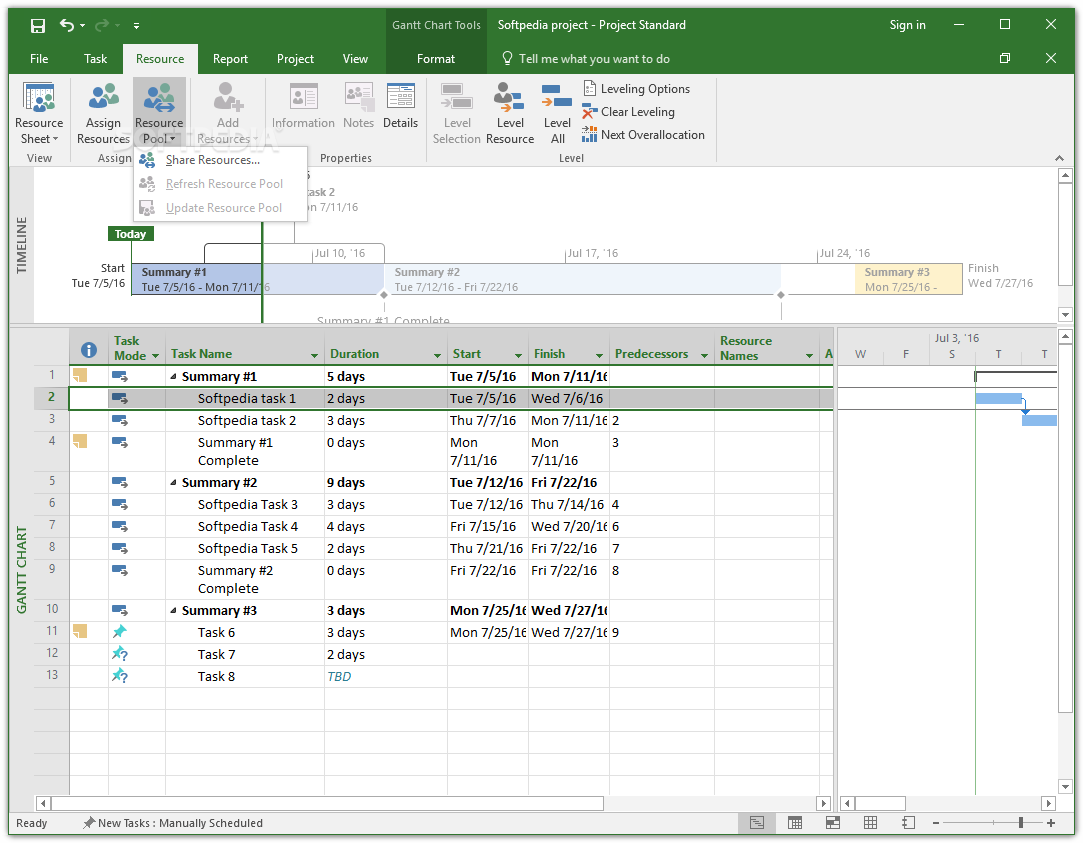
Task: Click New Tasks : Manually Scheduled in status bar
Action: click(173, 823)
